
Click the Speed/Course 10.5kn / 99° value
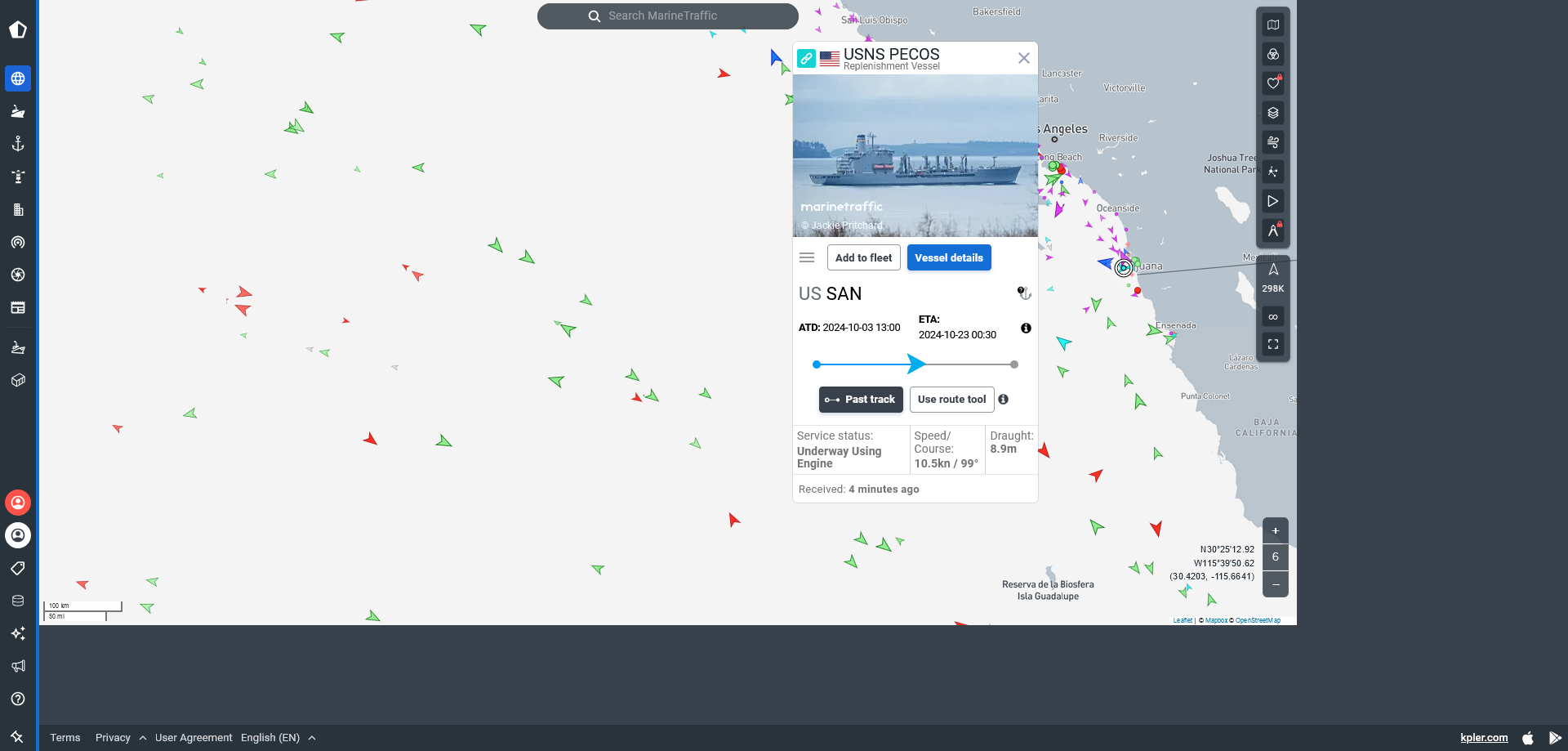click(946, 463)
